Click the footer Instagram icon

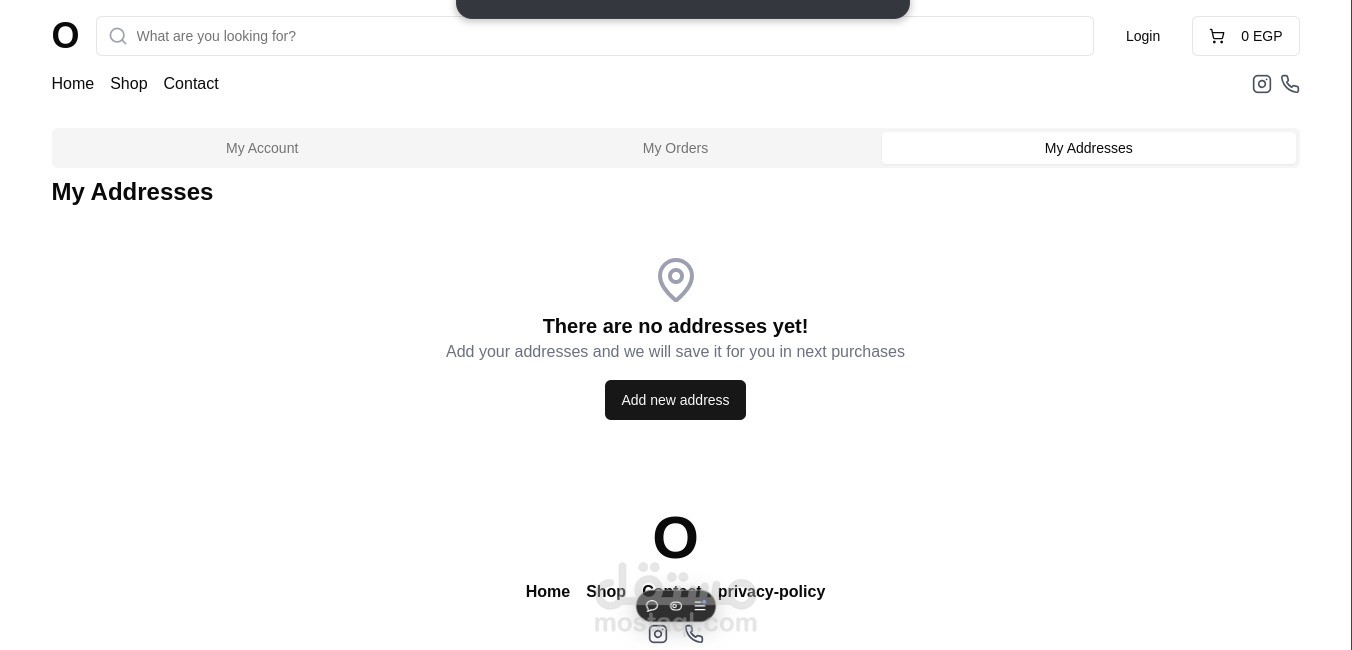pyautogui.click(x=658, y=634)
